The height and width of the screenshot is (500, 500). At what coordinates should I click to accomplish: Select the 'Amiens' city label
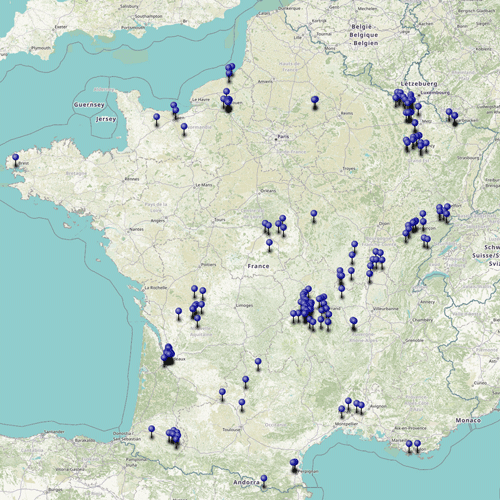[x=265, y=81]
